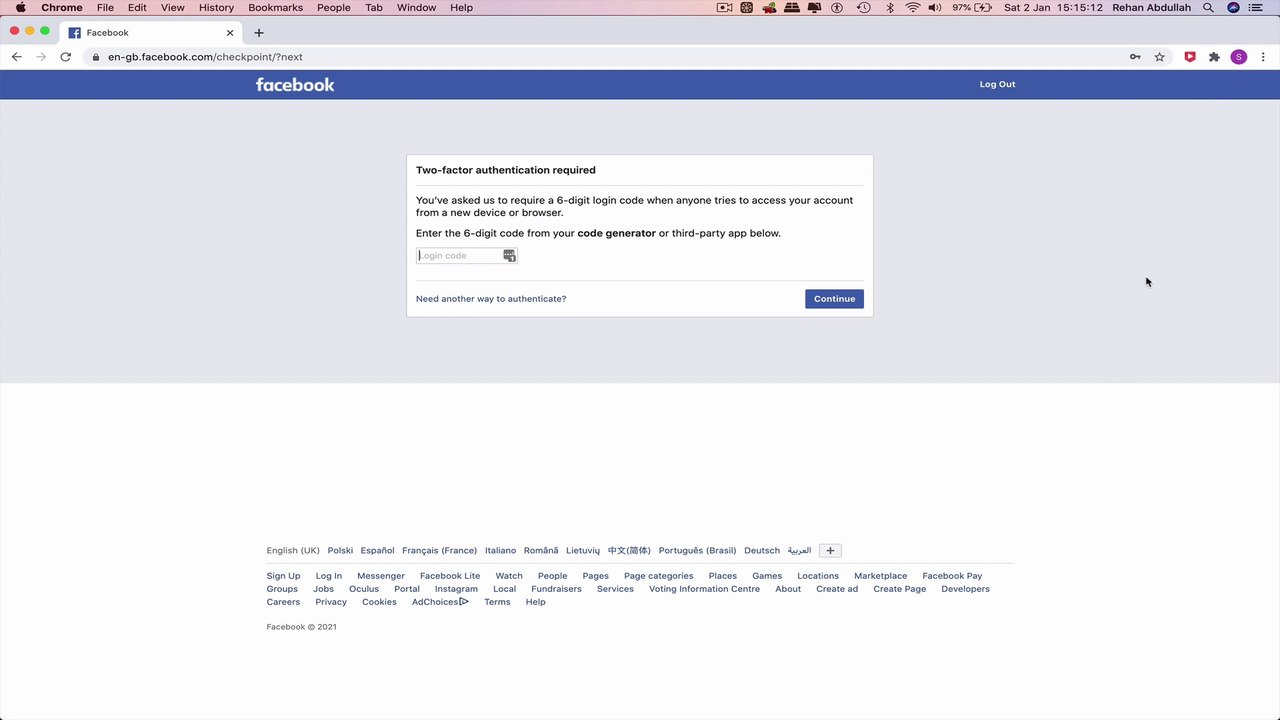Click the address bar URL

click(205, 57)
